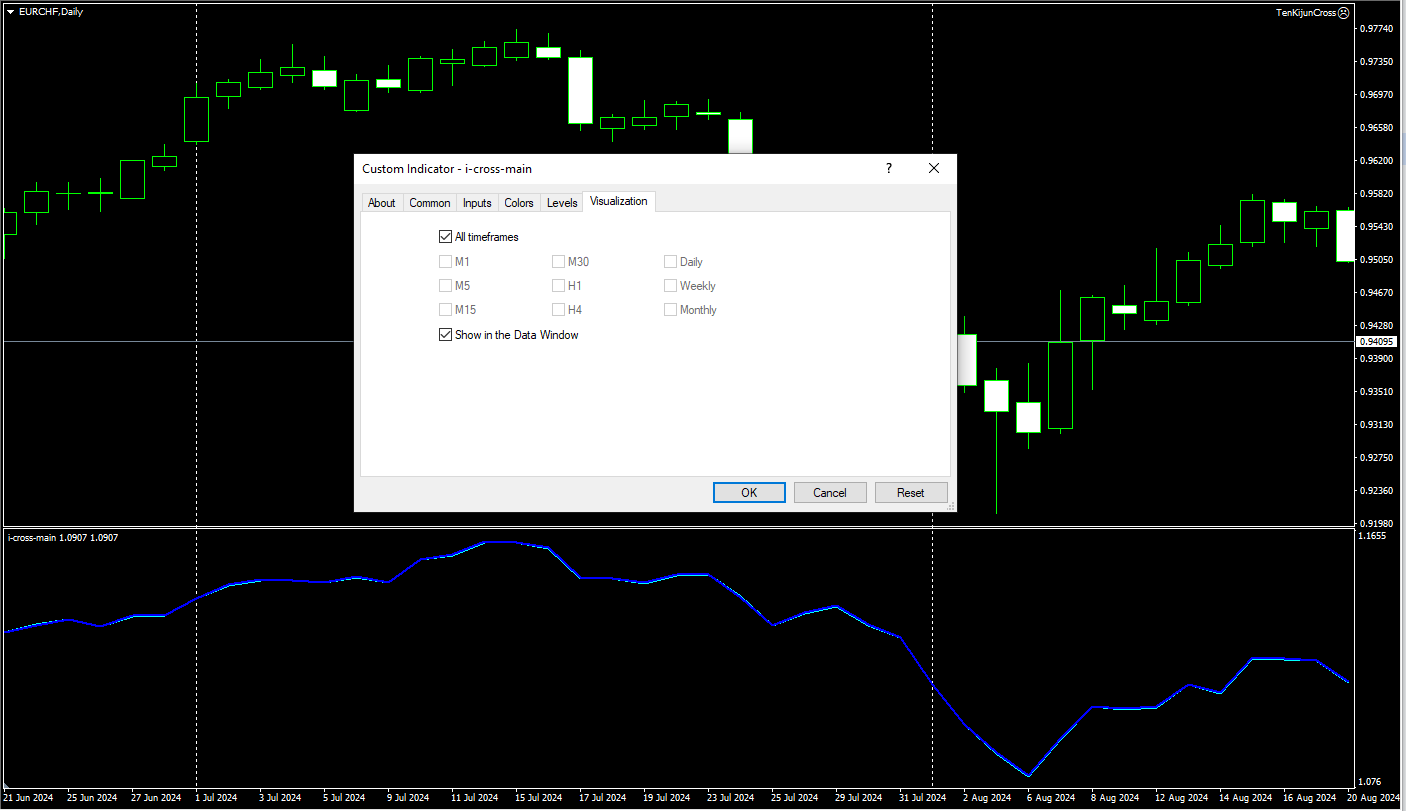Tick the M1 timeframe checkbox
This screenshot has width=1406, height=811.
coord(445,262)
